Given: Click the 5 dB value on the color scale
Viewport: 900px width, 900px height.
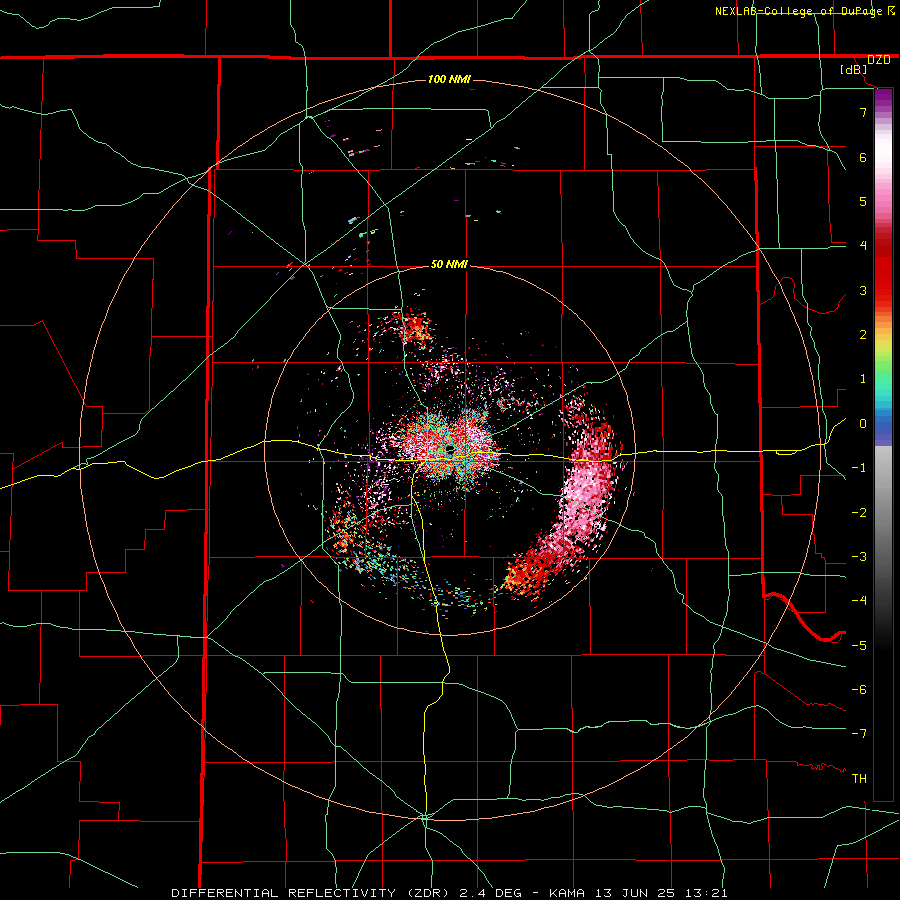Looking at the screenshot, I should [x=863, y=201].
